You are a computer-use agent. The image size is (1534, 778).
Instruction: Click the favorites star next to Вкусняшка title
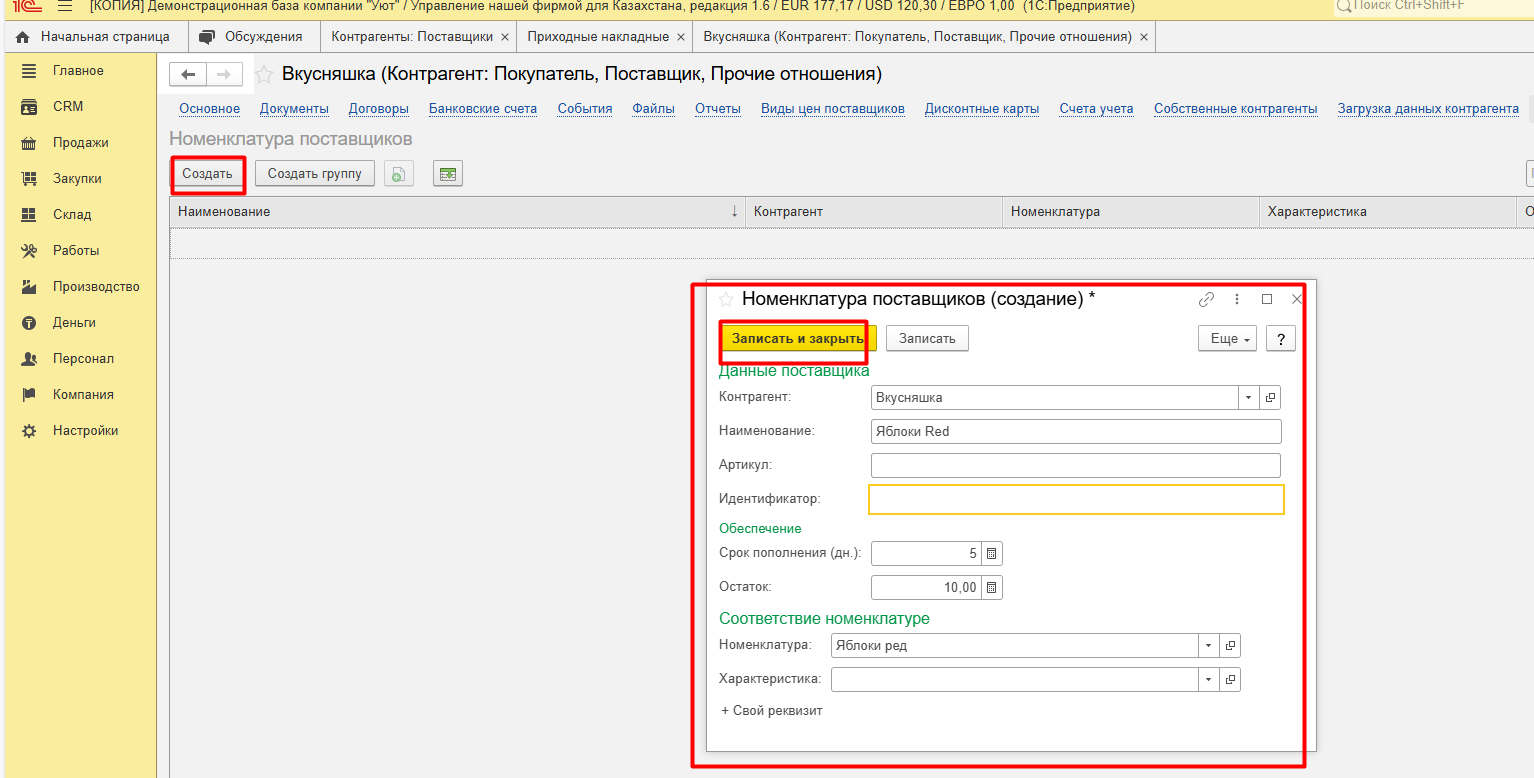(265, 75)
